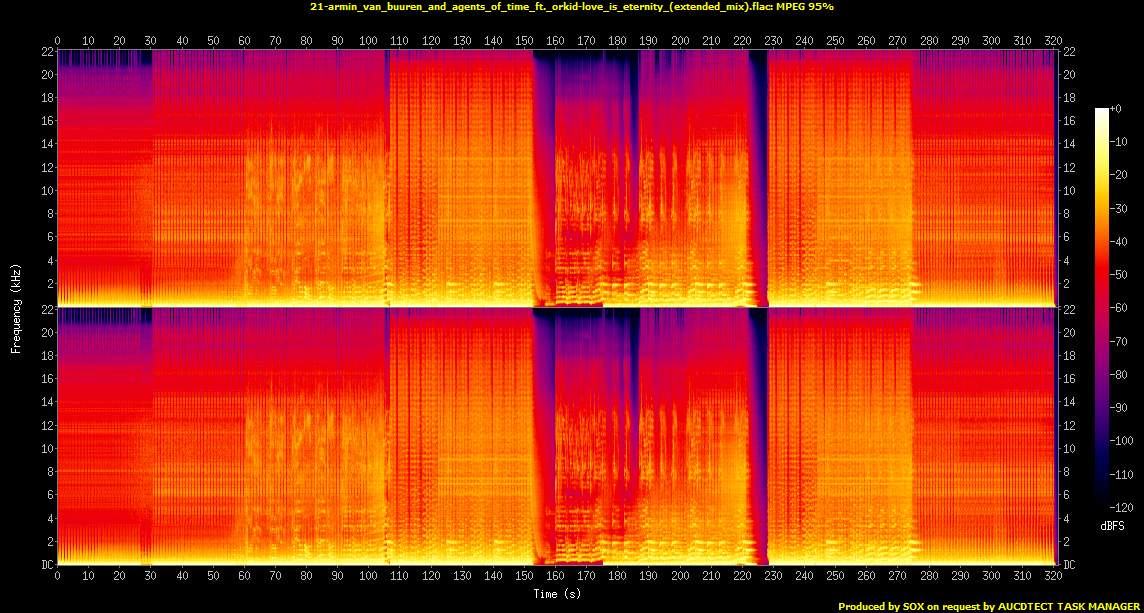Click the '160' tick on the top time axis
The height and width of the screenshot is (613, 1144).
556,39
